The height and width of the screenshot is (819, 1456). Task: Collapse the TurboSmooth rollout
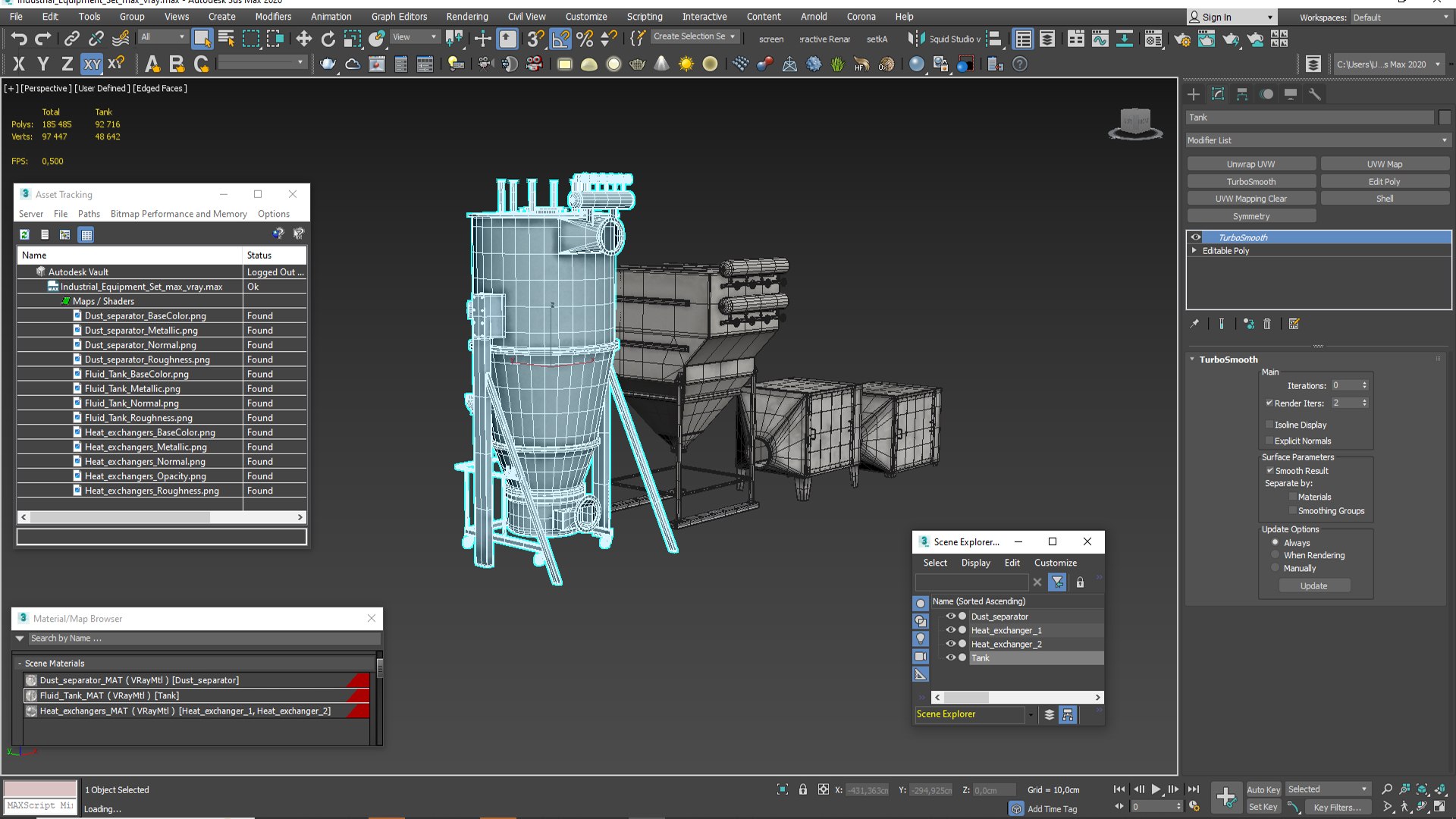(x=1192, y=359)
